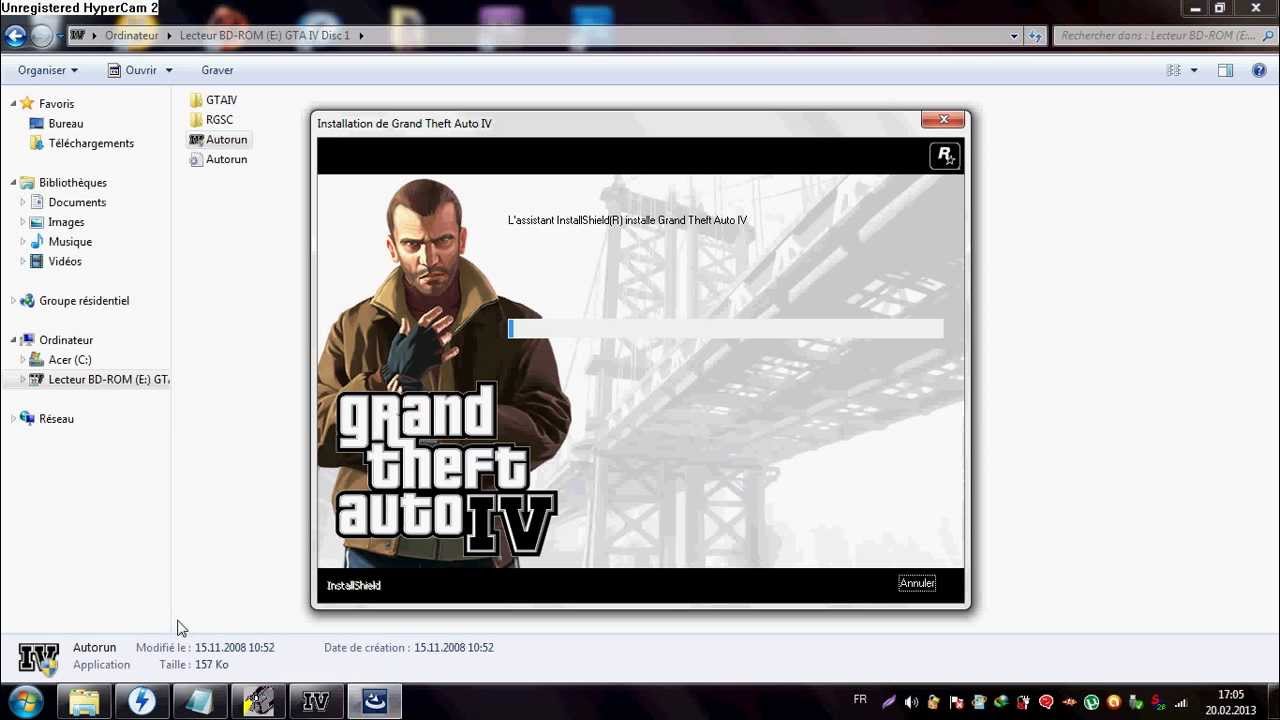1280x720 pixels.
Task: Select Bureau in the navigation pane
Action: 66,123
